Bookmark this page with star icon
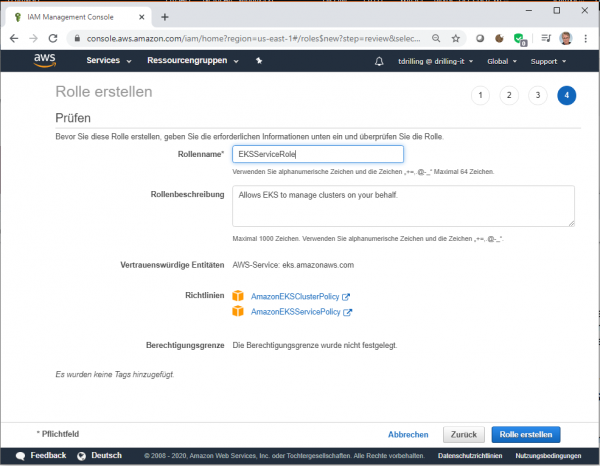The image size is (600, 466). pos(455,38)
